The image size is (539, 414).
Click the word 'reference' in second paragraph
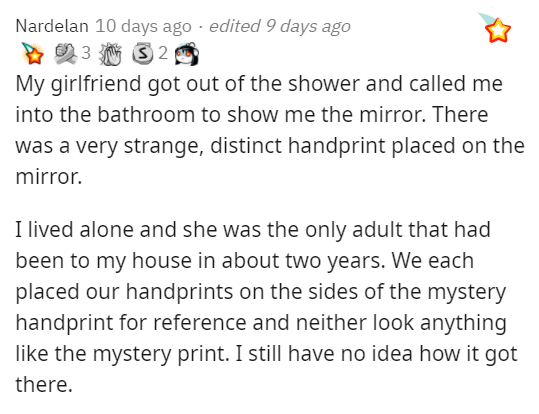[x=200, y=323]
